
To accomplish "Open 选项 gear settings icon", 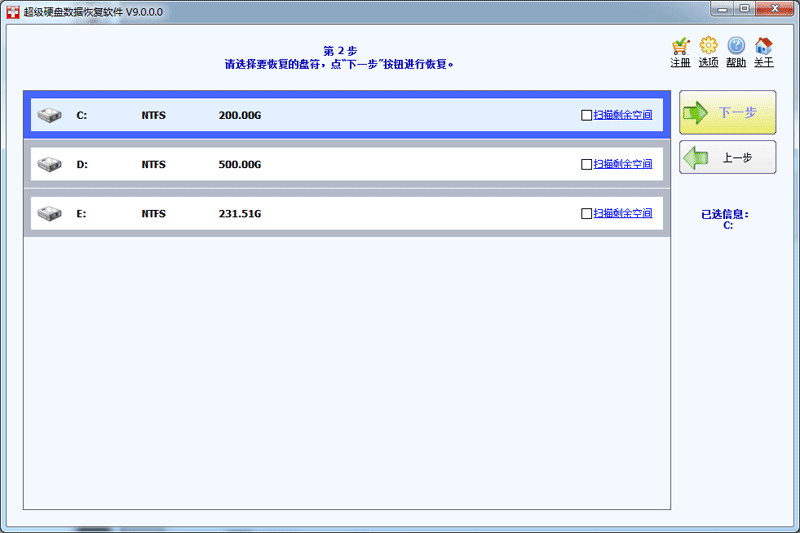I will point(708,46).
